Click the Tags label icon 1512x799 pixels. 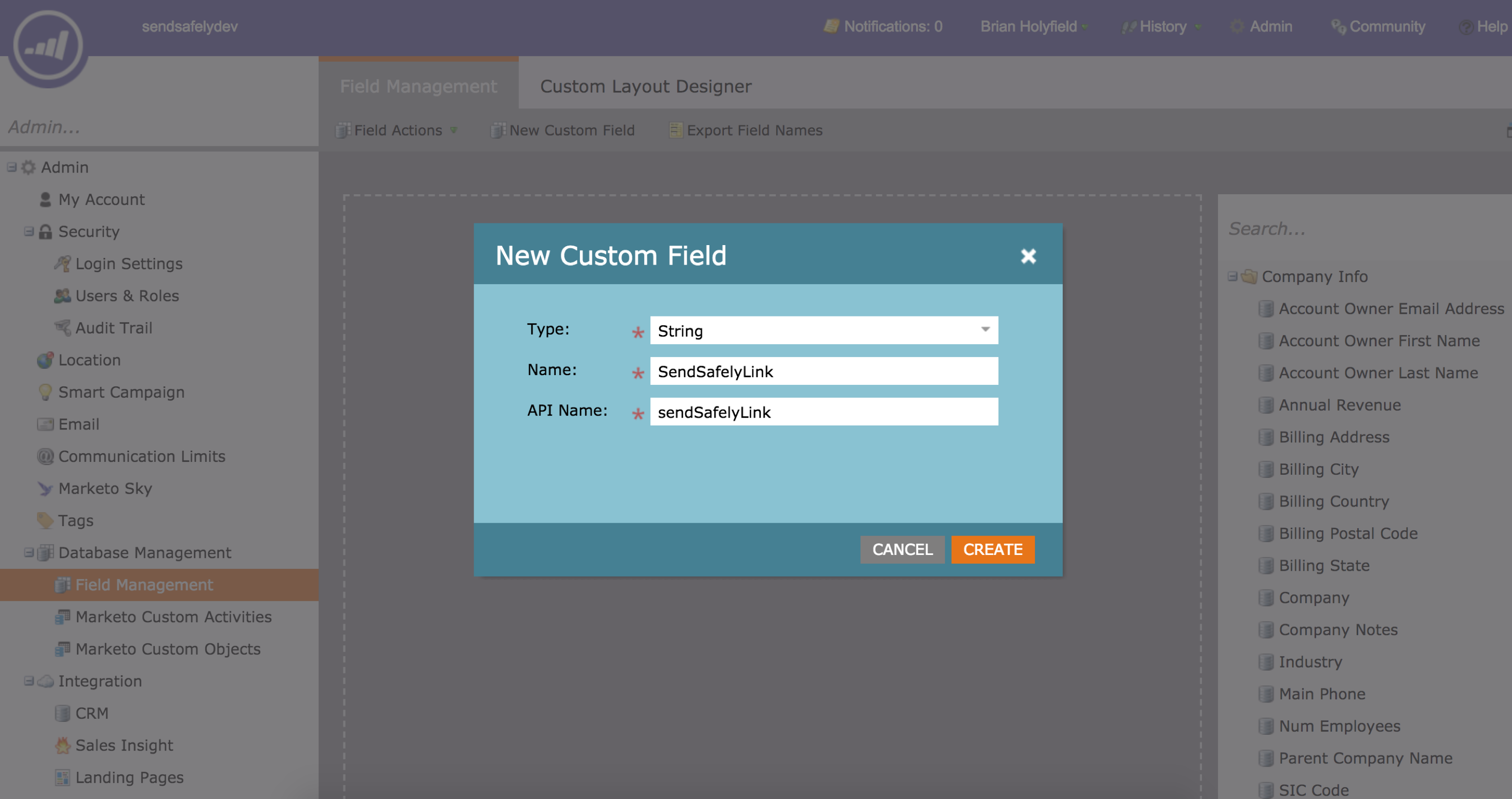45,521
